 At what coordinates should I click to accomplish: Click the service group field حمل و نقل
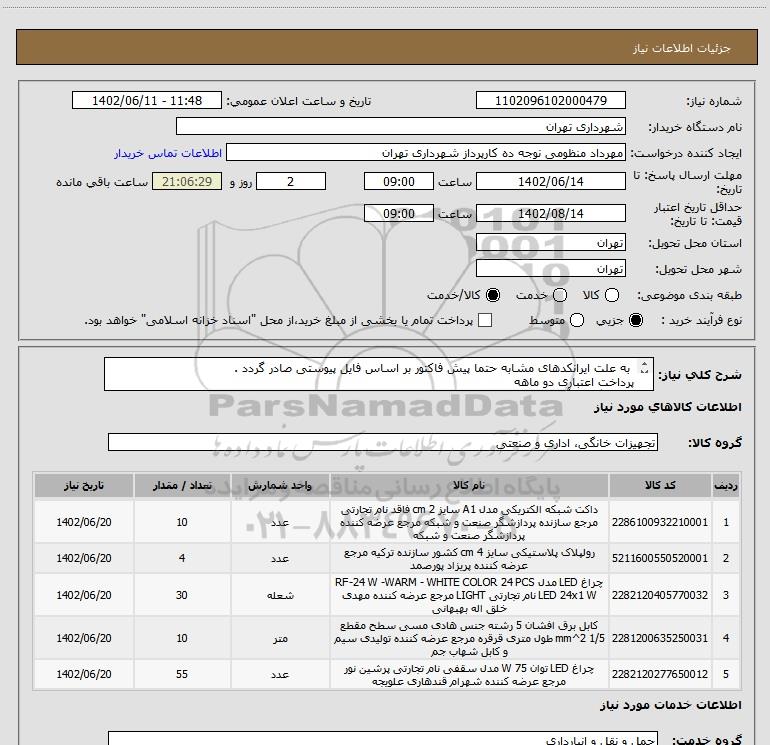383,739
